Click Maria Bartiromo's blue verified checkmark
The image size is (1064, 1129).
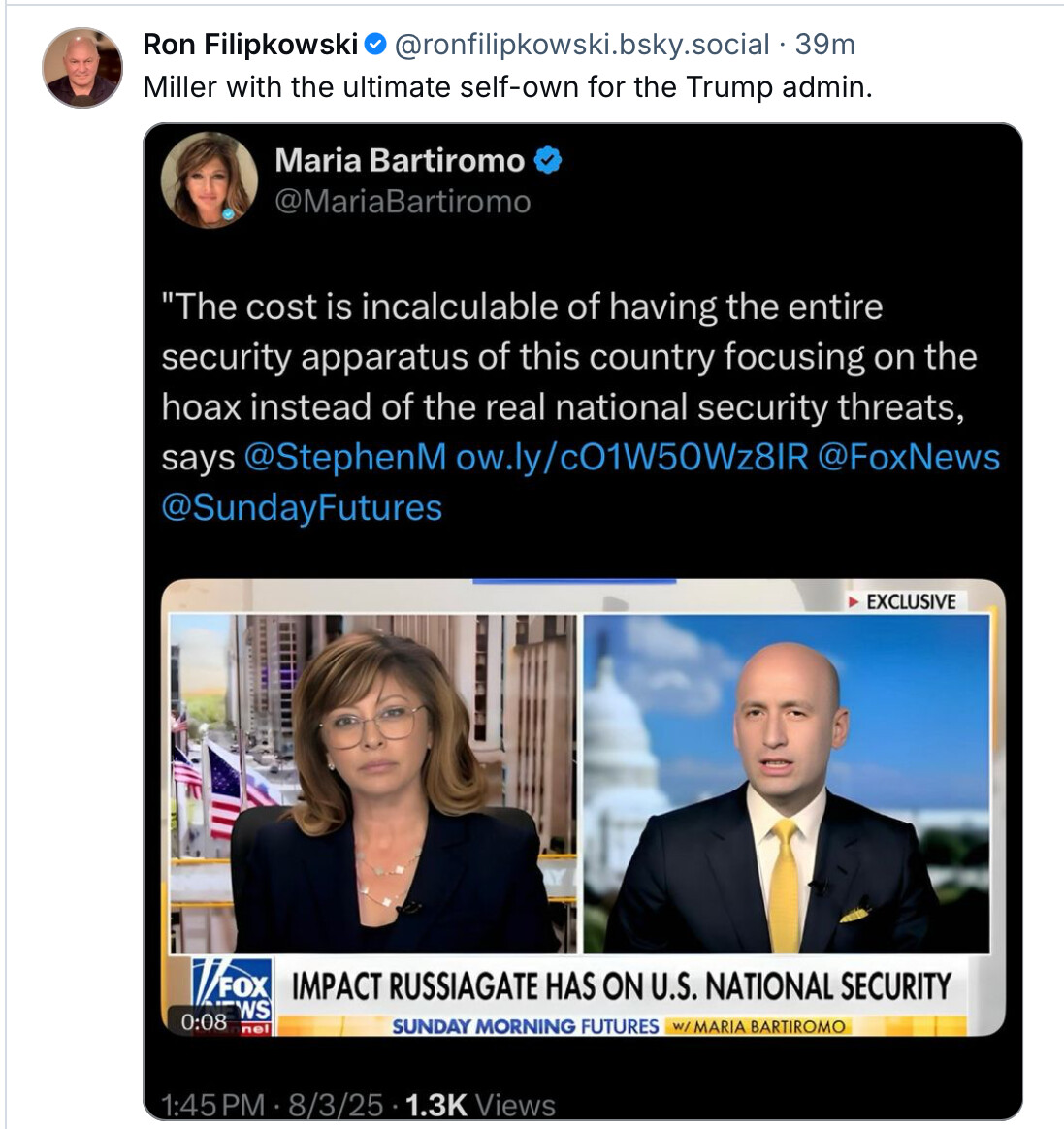point(548,160)
